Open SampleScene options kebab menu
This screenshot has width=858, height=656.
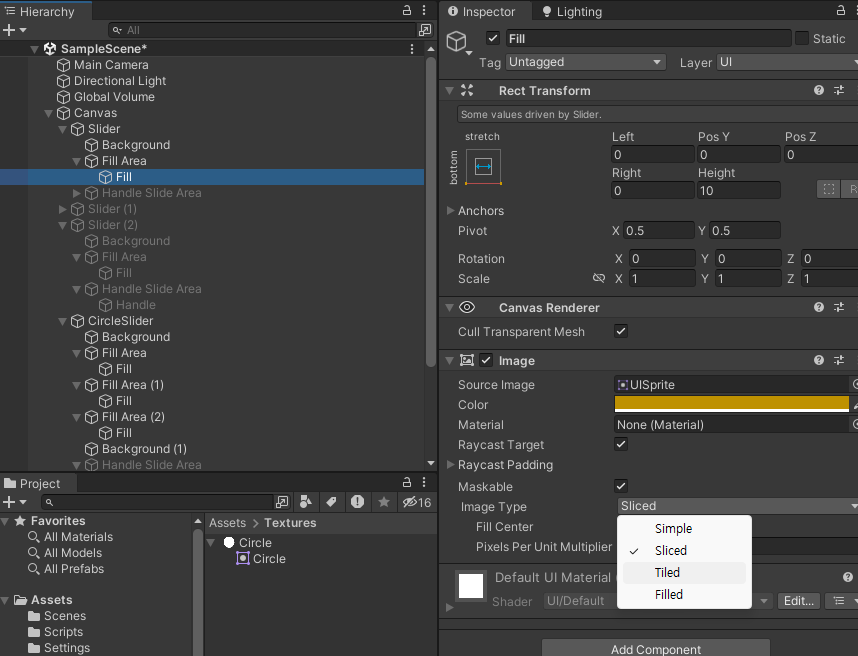(x=412, y=49)
